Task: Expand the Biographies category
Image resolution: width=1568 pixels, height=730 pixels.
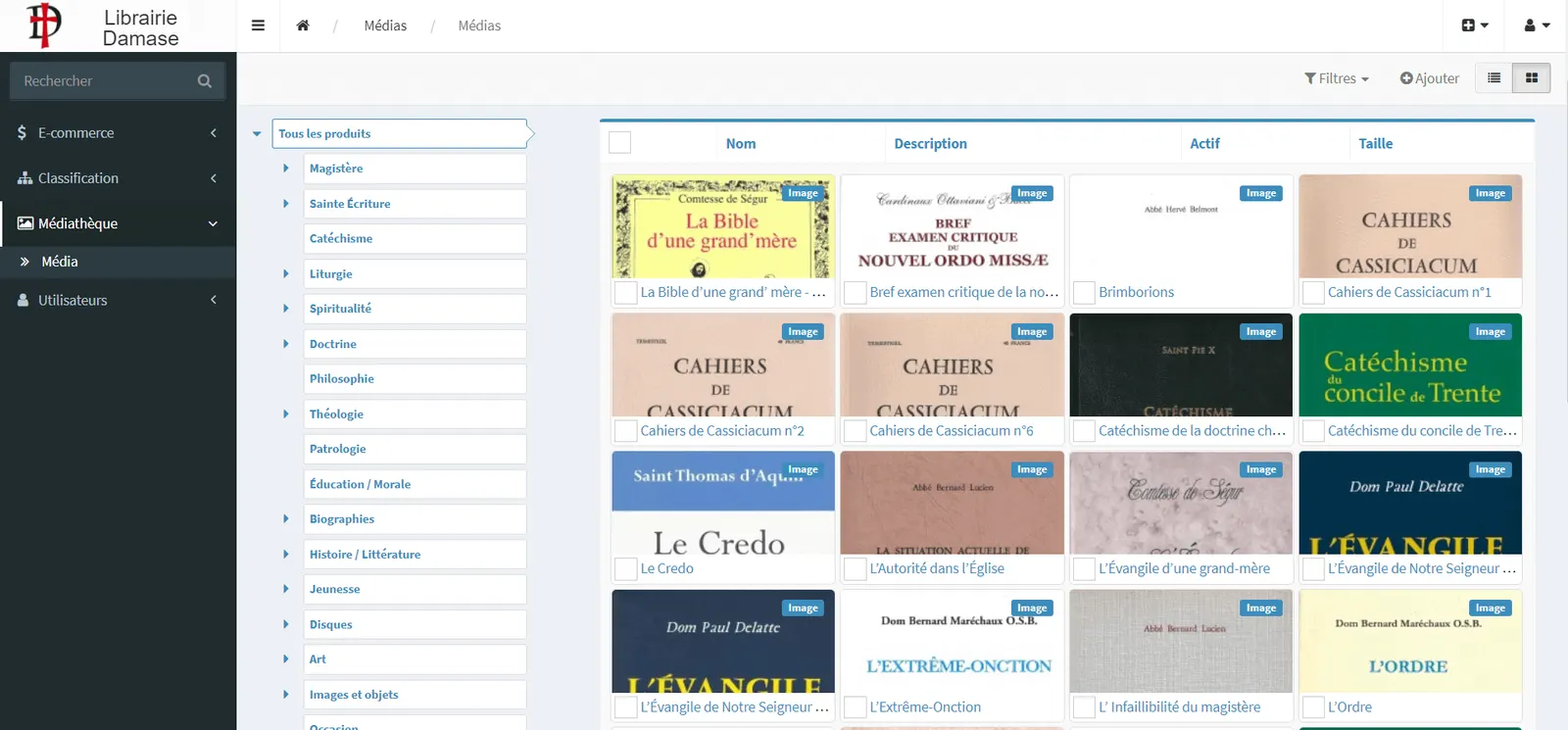Action: tap(286, 519)
